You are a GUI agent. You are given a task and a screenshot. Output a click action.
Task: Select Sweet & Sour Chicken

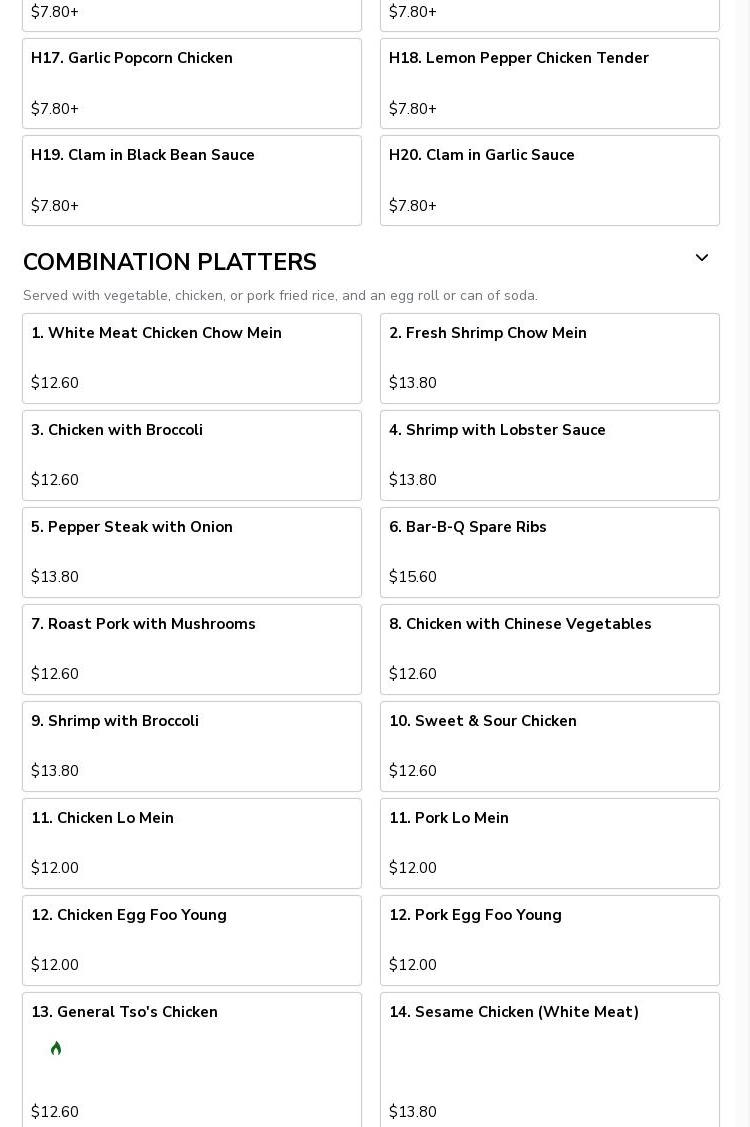coord(550,746)
